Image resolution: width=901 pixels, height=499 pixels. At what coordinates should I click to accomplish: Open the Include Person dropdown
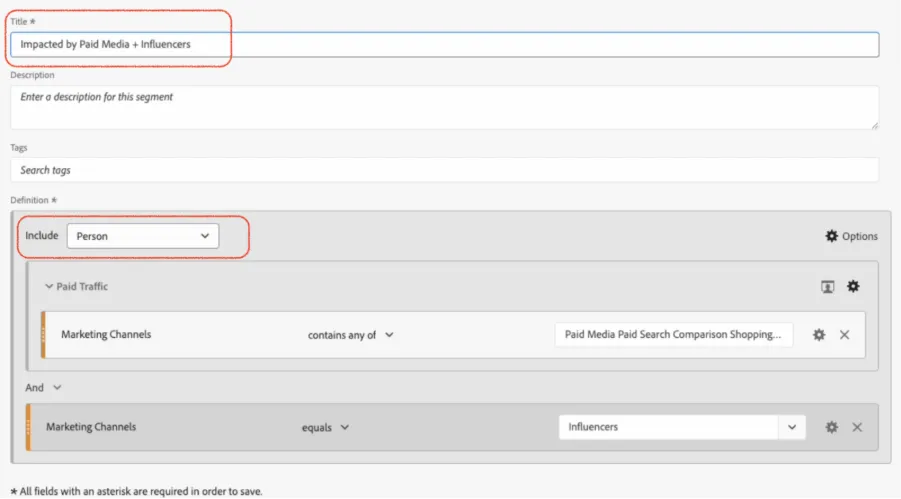tap(143, 236)
